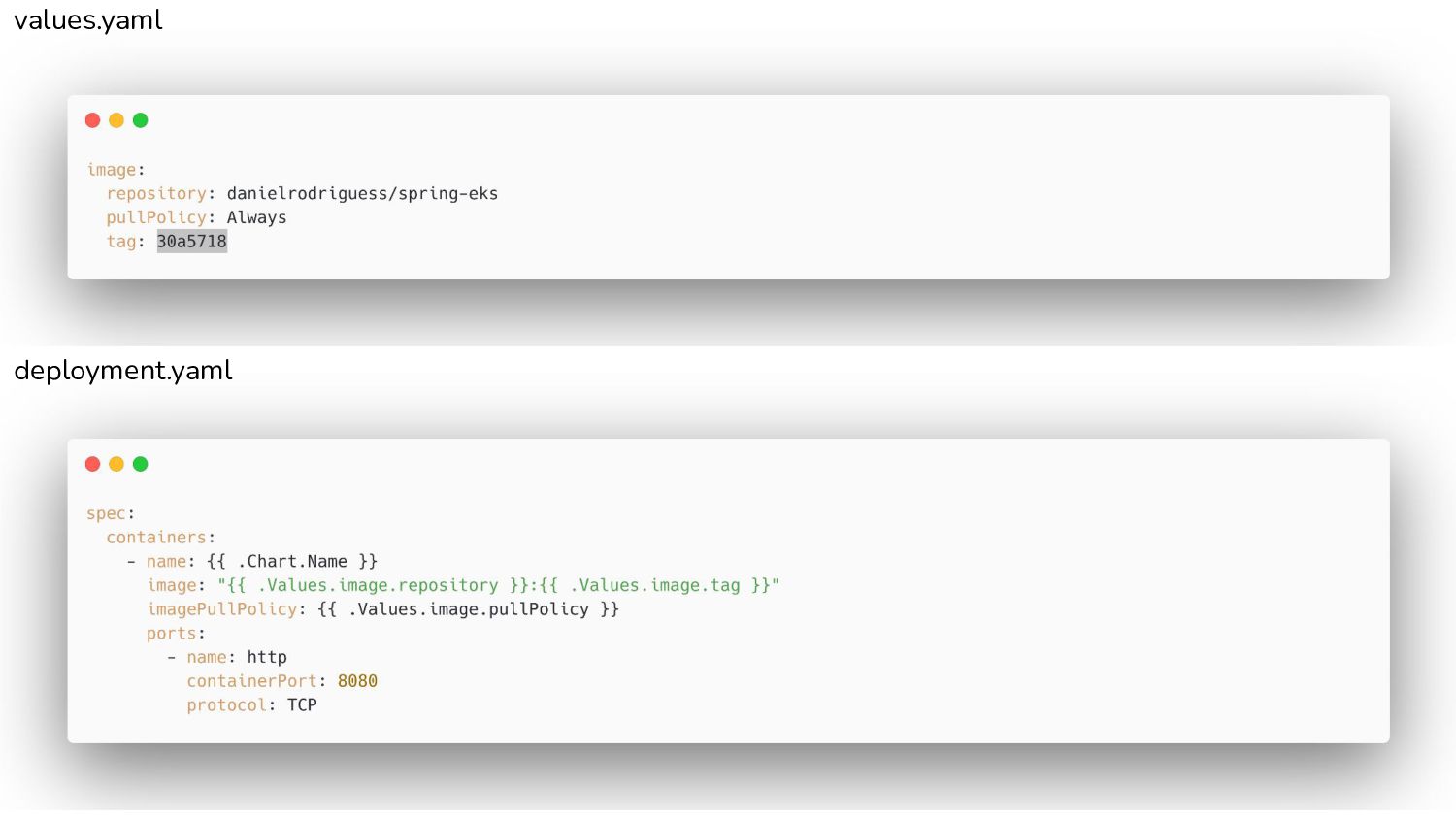The width and height of the screenshot is (1456, 819).
Task: Click the green image template string
Action: coord(498,585)
